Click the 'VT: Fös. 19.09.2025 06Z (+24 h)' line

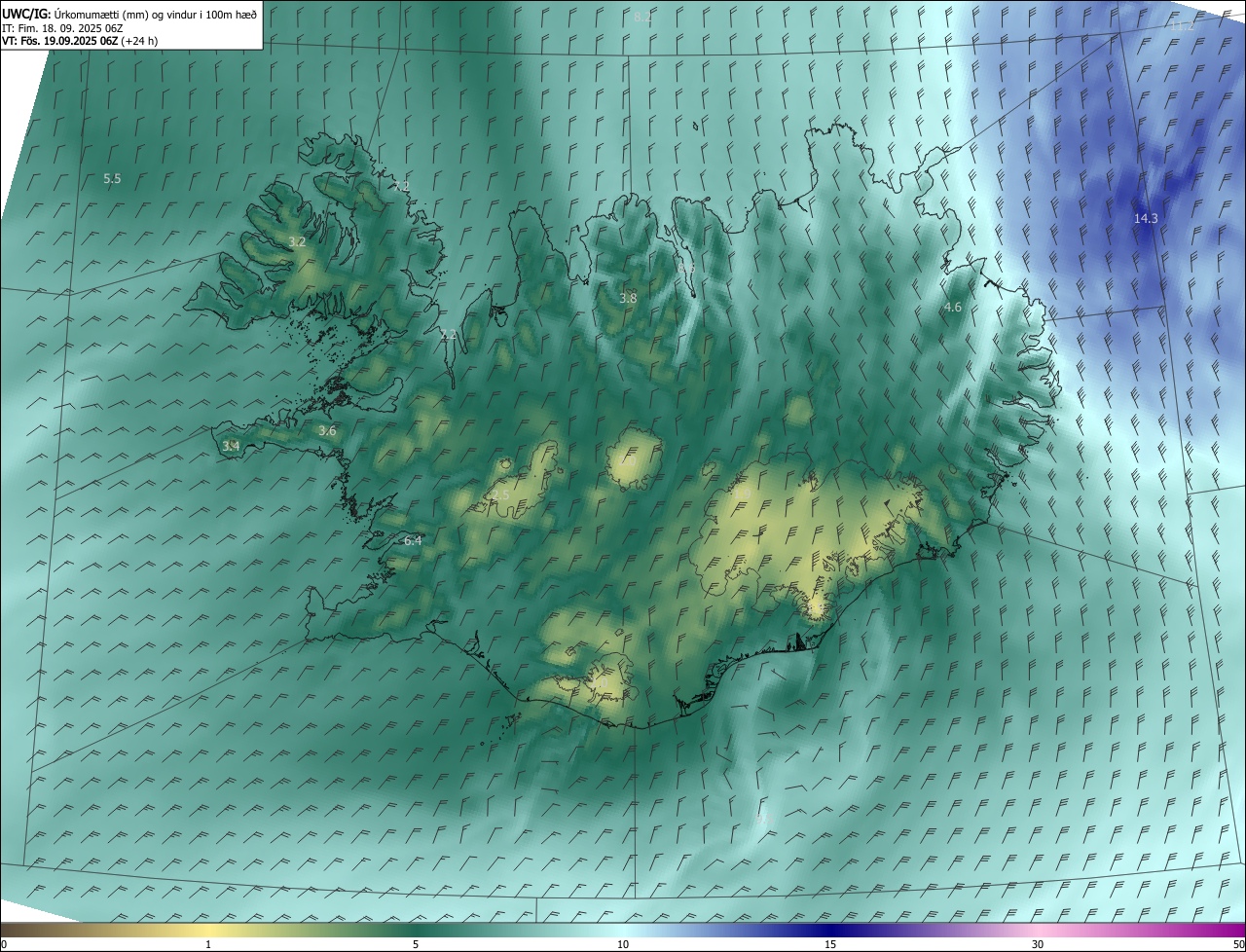(x=80, y=41)
